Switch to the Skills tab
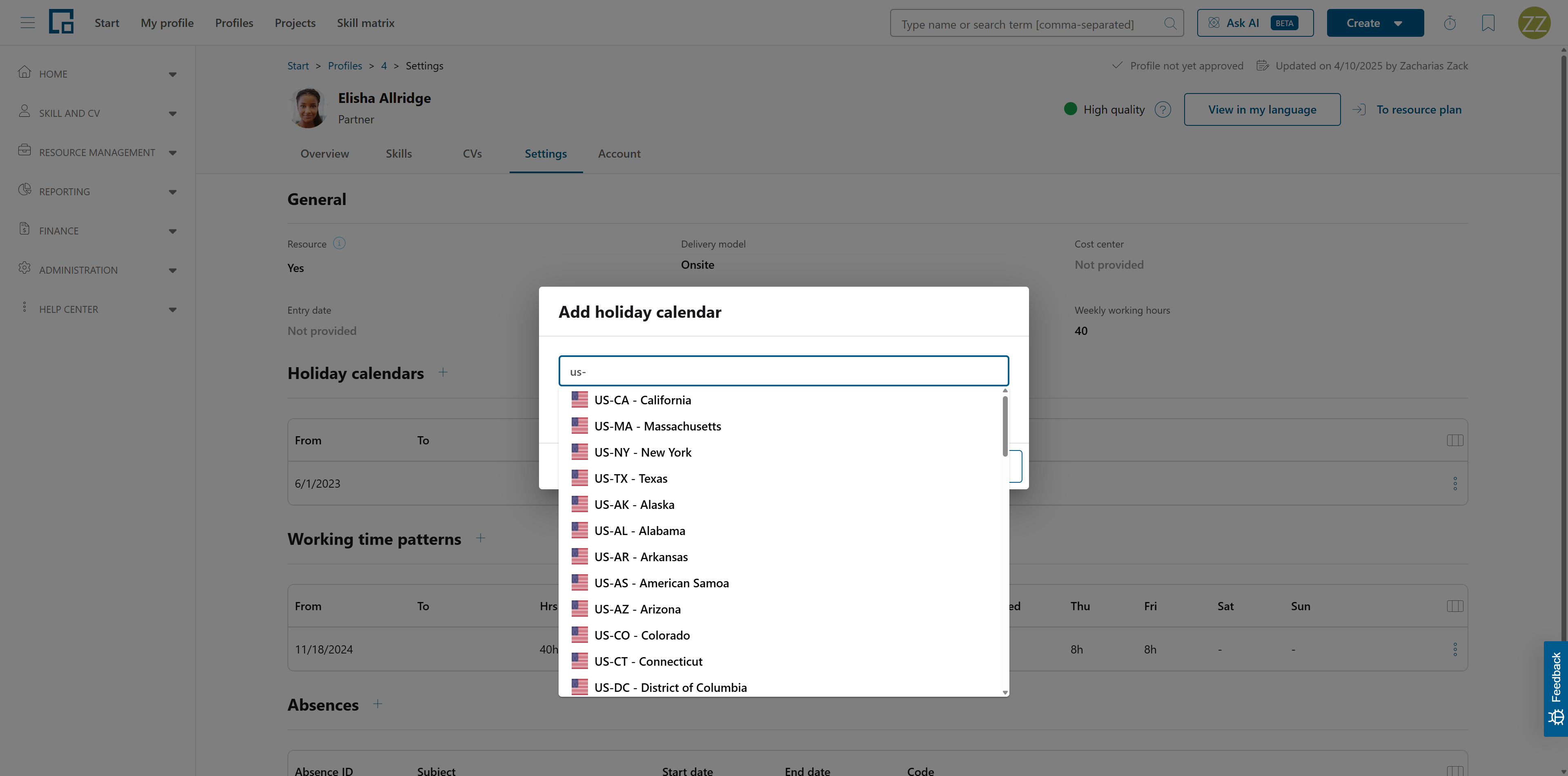This screenshot has height=776, width=1568. (x=399, y=154)
